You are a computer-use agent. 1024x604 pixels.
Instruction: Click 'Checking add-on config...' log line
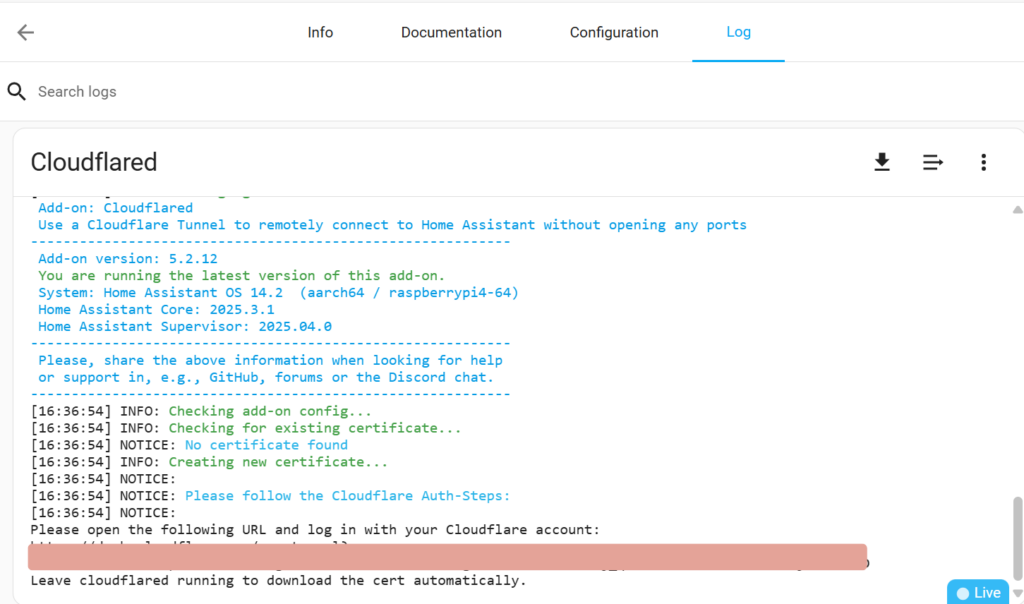[x=270, y=411]
